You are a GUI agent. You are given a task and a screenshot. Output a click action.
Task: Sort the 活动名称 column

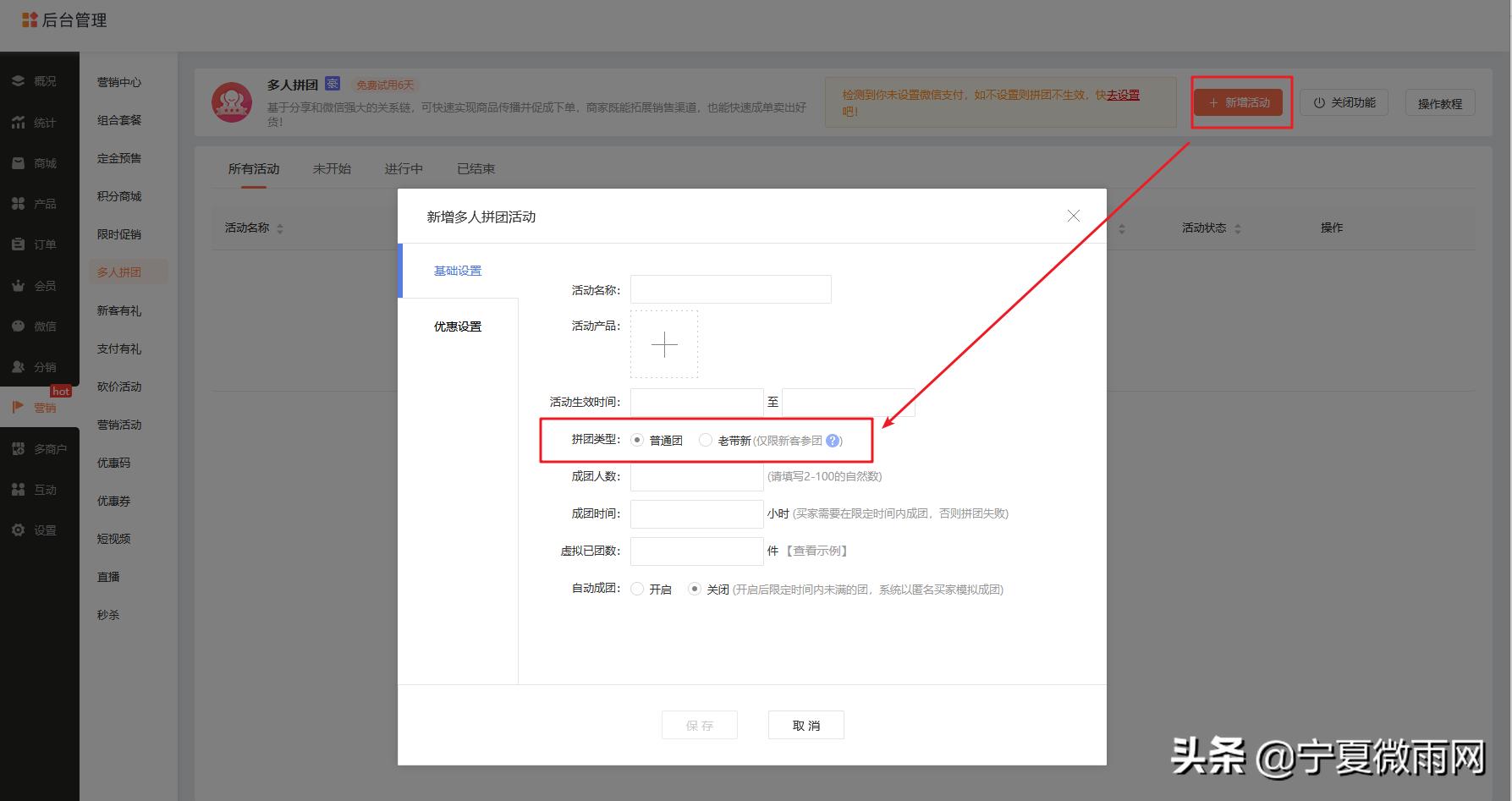(x=280, y=228)
